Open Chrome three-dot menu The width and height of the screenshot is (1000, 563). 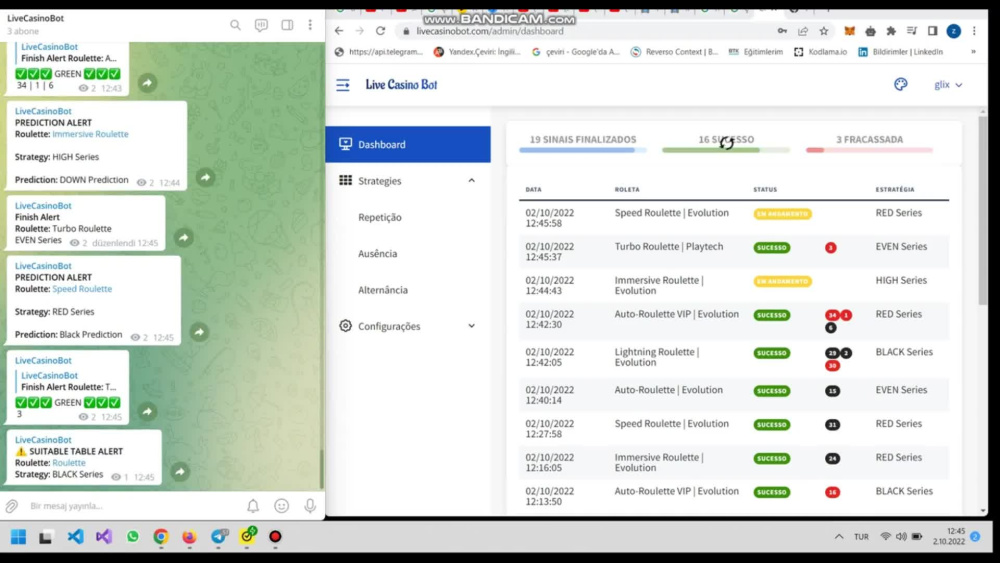(974, 31)
